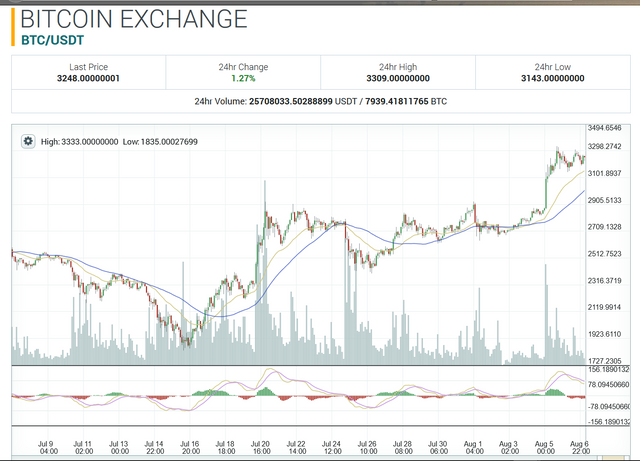Click the 2905.5133 price axis label

604,200
